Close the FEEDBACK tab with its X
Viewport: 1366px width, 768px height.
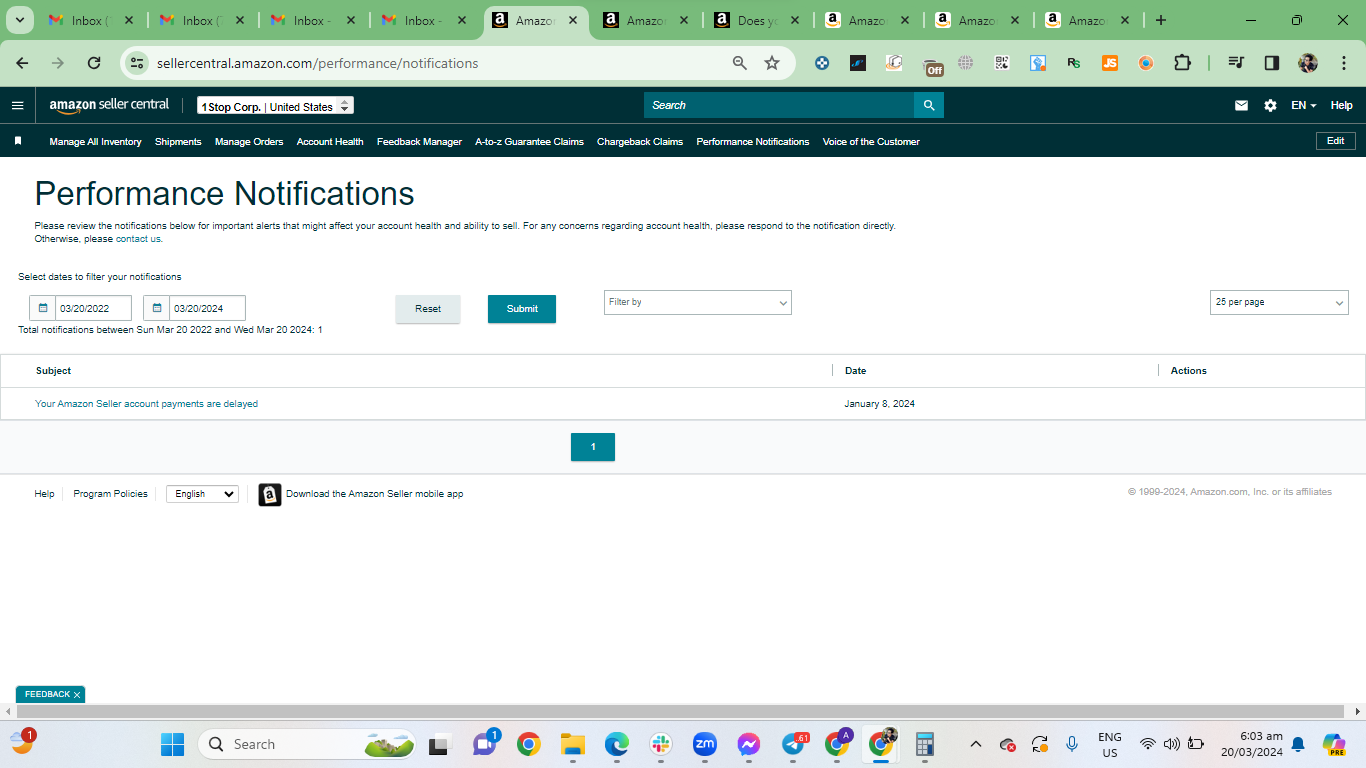pyautogui.click(x=77, y=695)
